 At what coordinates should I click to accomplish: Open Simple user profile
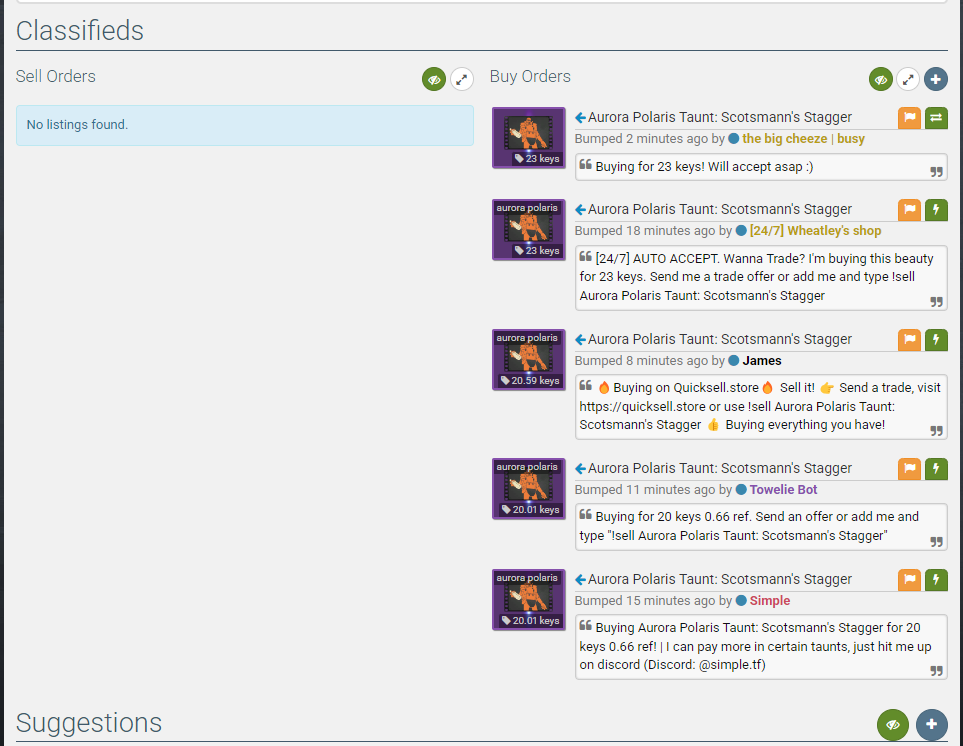click(x=770, y=601)
